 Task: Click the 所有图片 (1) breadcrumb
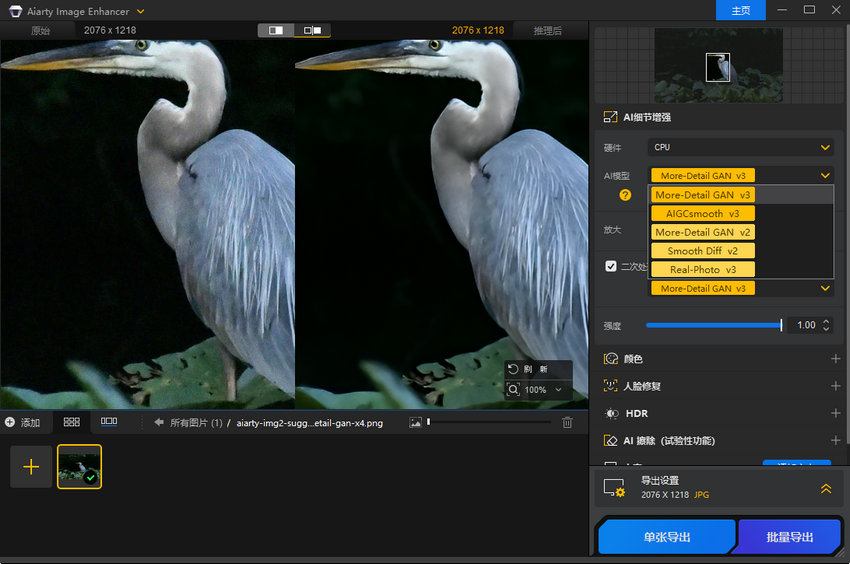click(x=196, y=423)
